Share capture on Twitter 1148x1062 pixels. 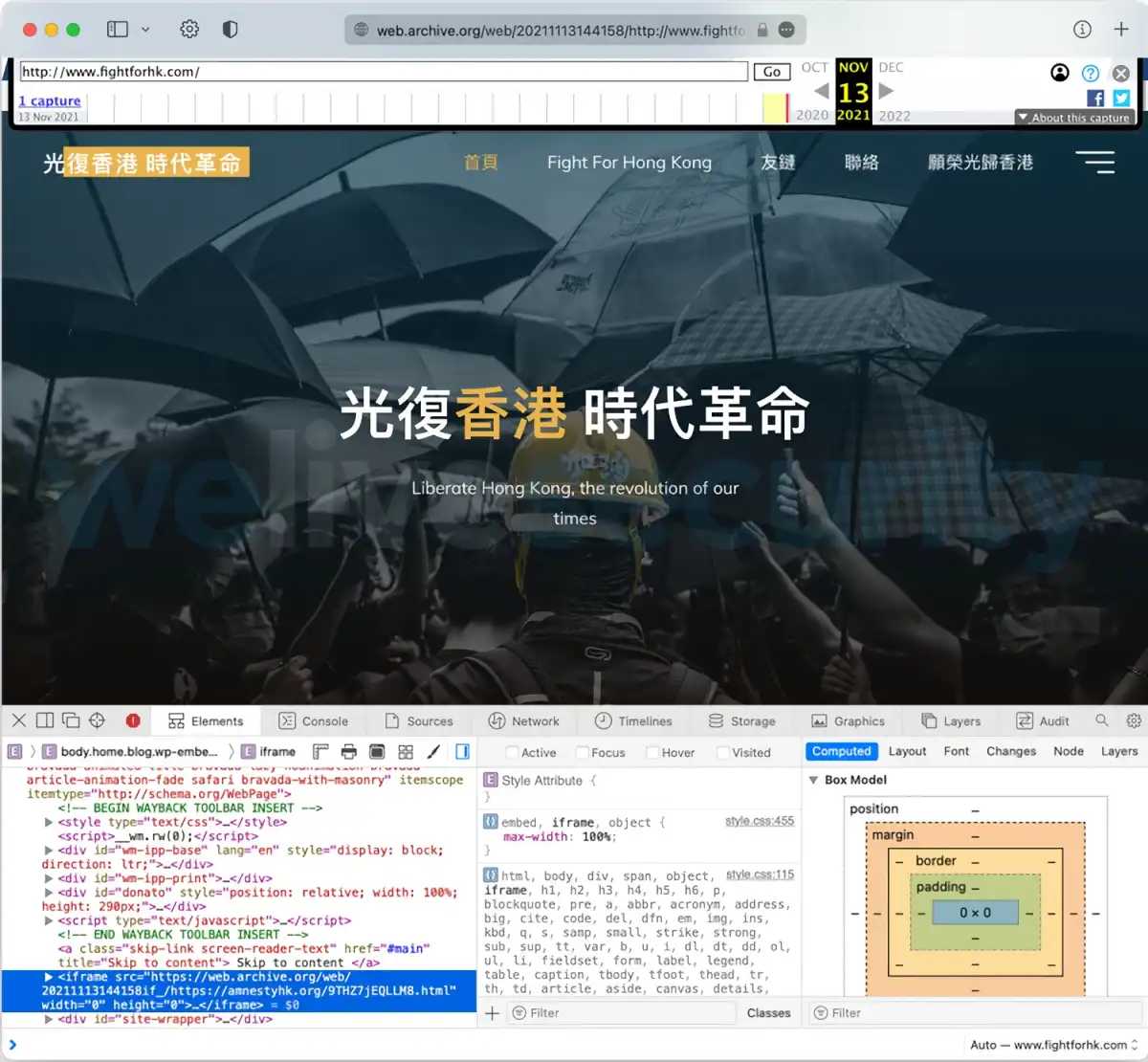[1121, 98]
